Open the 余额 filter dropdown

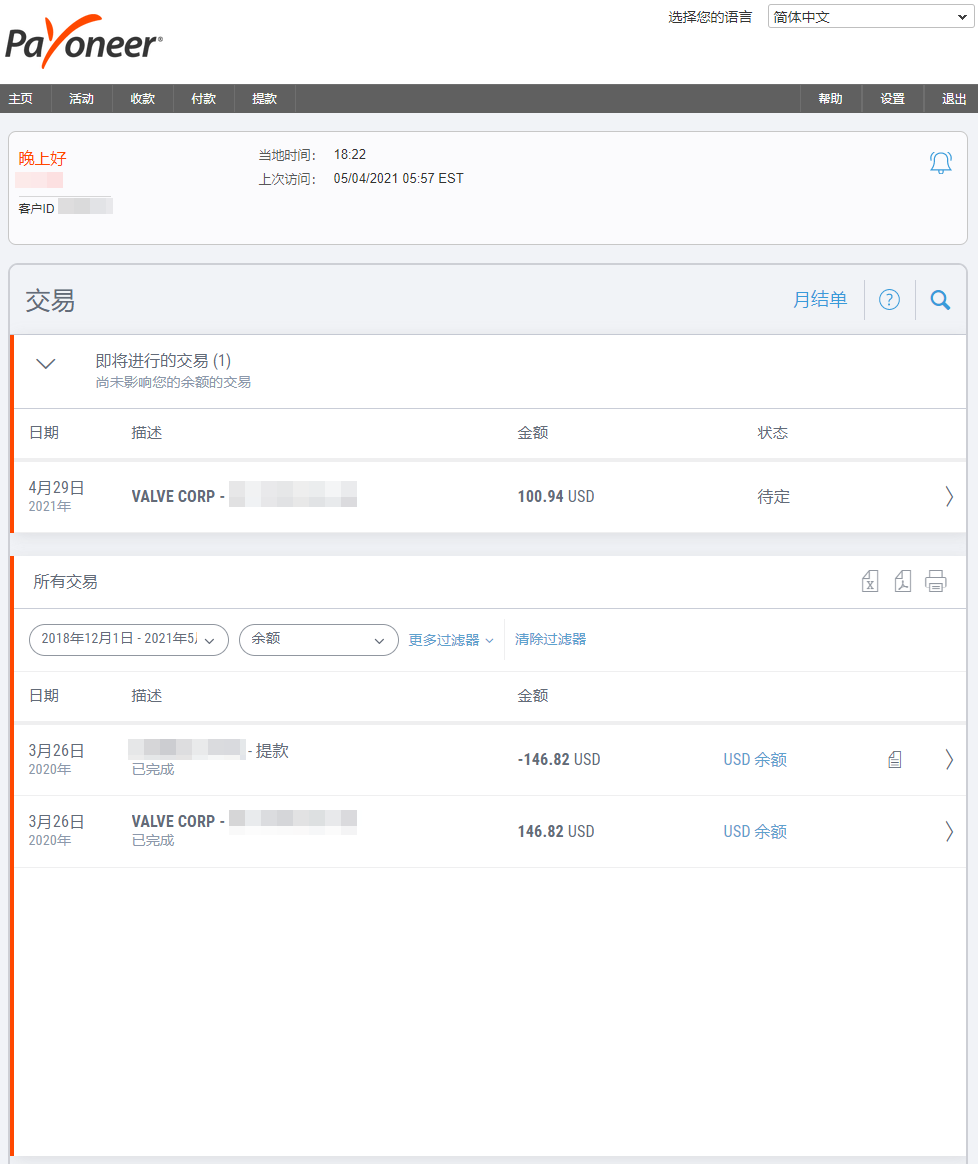point(318,640)
